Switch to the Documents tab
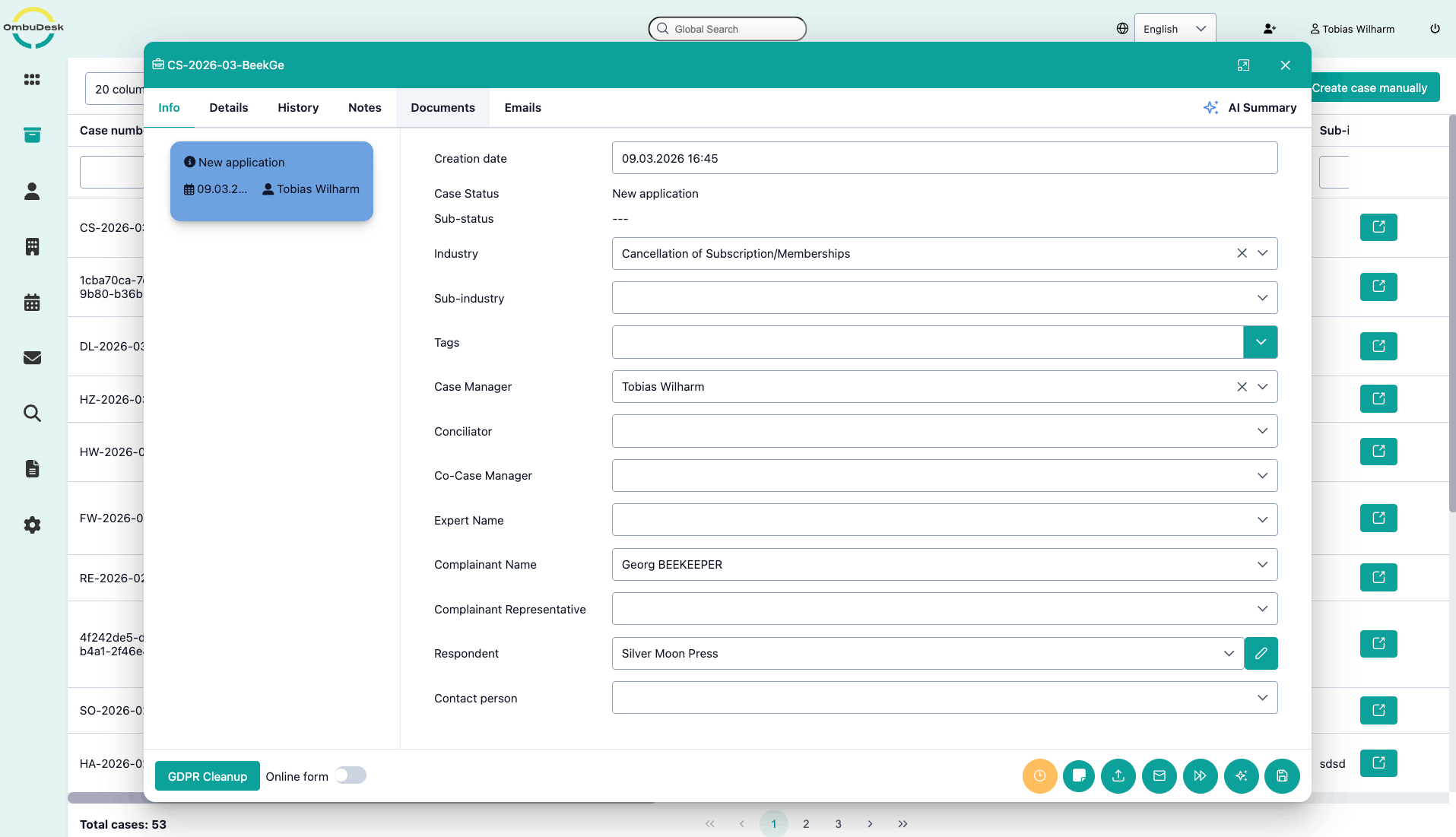1456x837 pixels. [443, 108]
